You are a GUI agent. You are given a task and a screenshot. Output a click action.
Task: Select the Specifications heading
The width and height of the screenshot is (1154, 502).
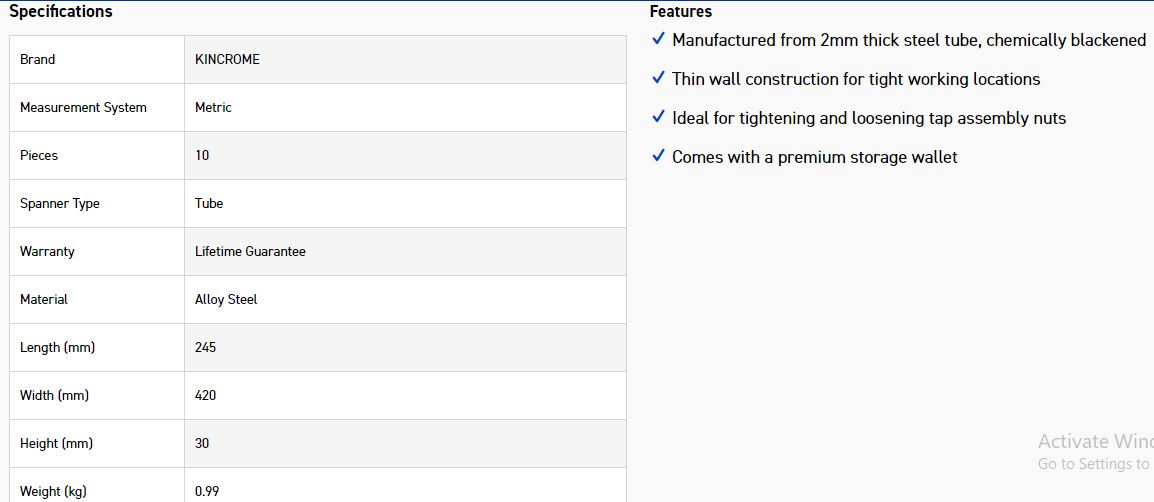[x=61, y=12]
